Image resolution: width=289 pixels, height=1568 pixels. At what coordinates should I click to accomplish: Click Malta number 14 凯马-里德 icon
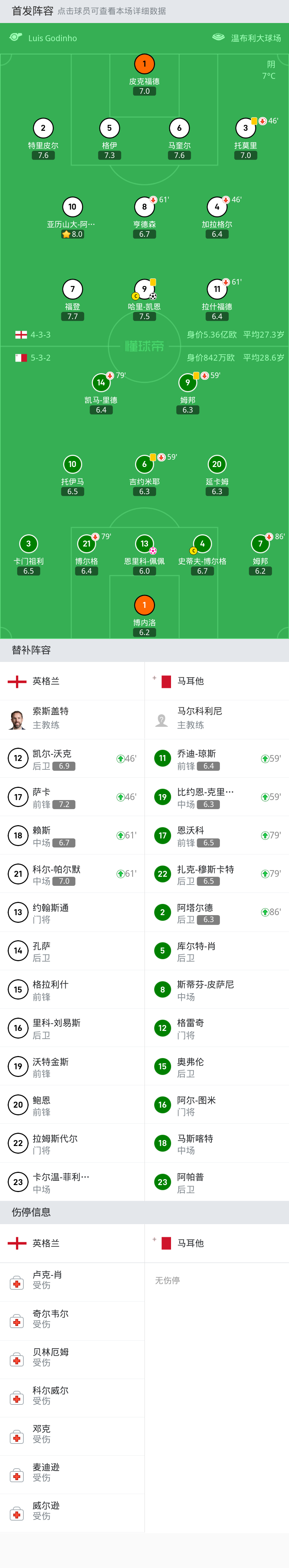[101, 383]
